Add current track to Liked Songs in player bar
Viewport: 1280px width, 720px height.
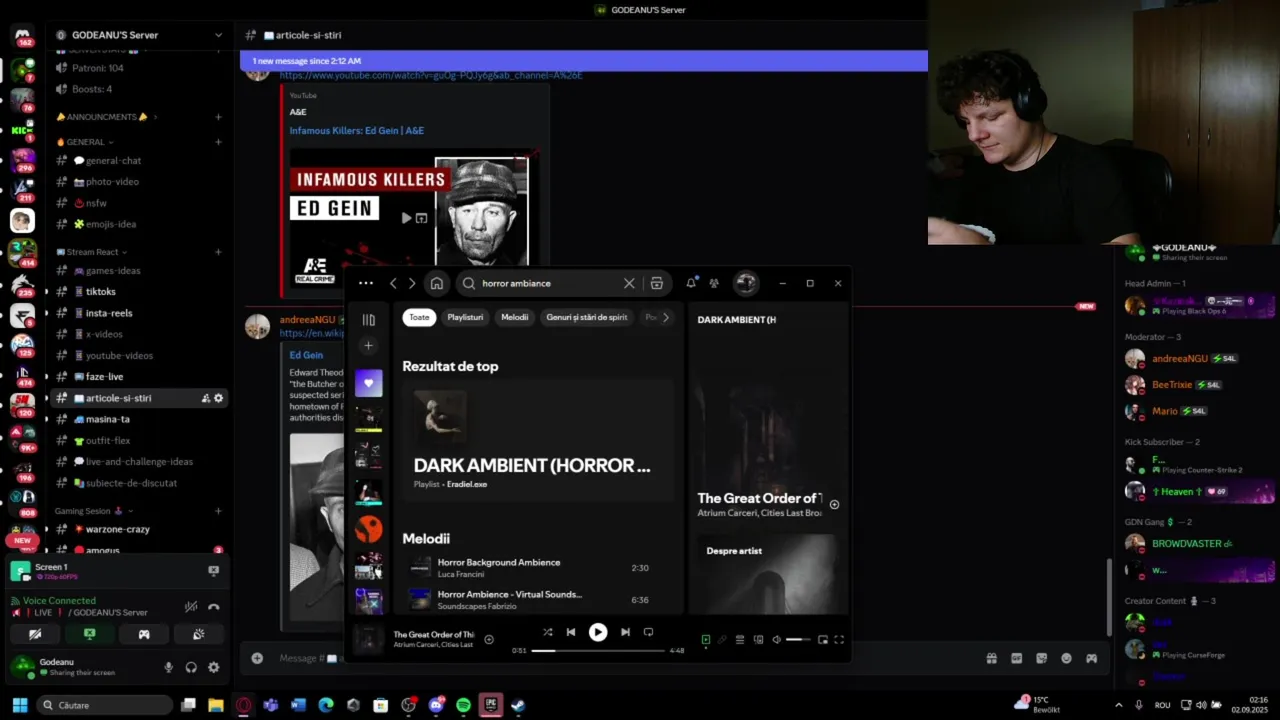(489, 640)
